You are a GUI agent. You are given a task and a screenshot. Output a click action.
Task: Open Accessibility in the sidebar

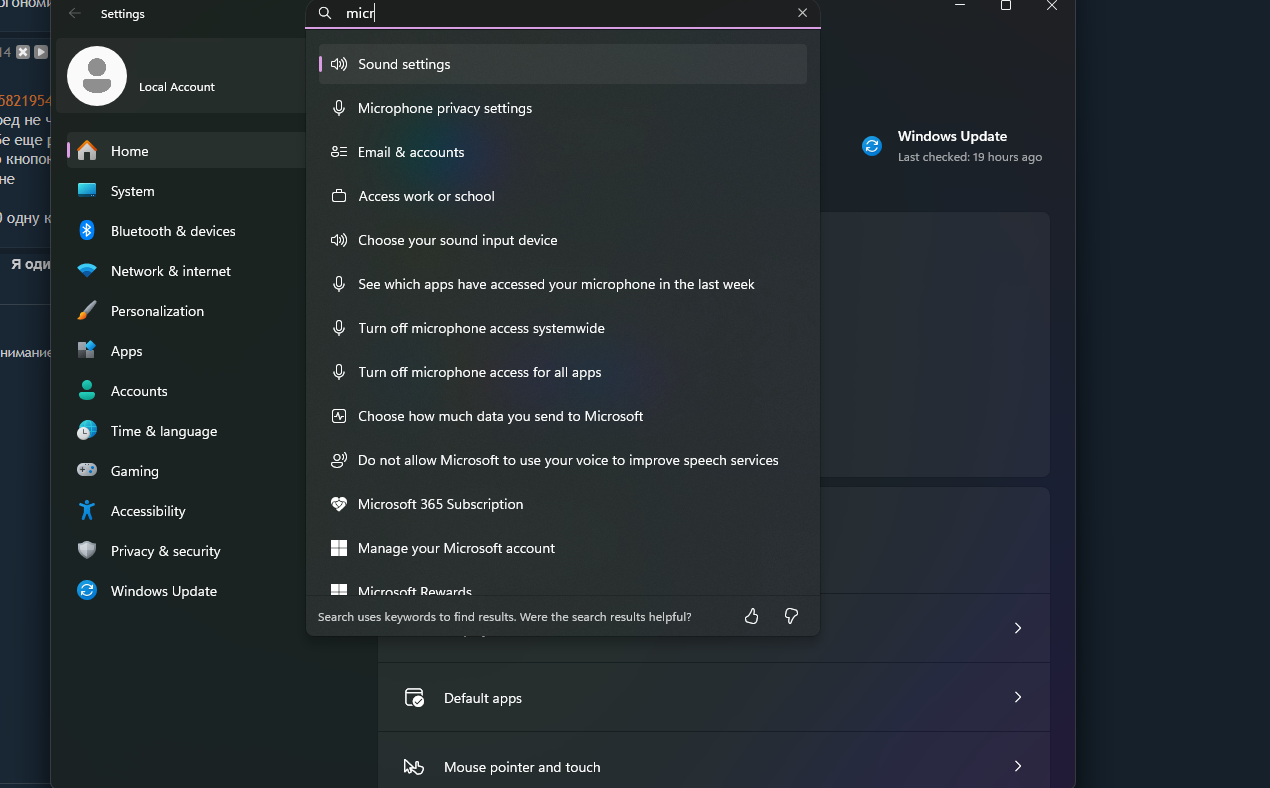click(x=186, y=511)
